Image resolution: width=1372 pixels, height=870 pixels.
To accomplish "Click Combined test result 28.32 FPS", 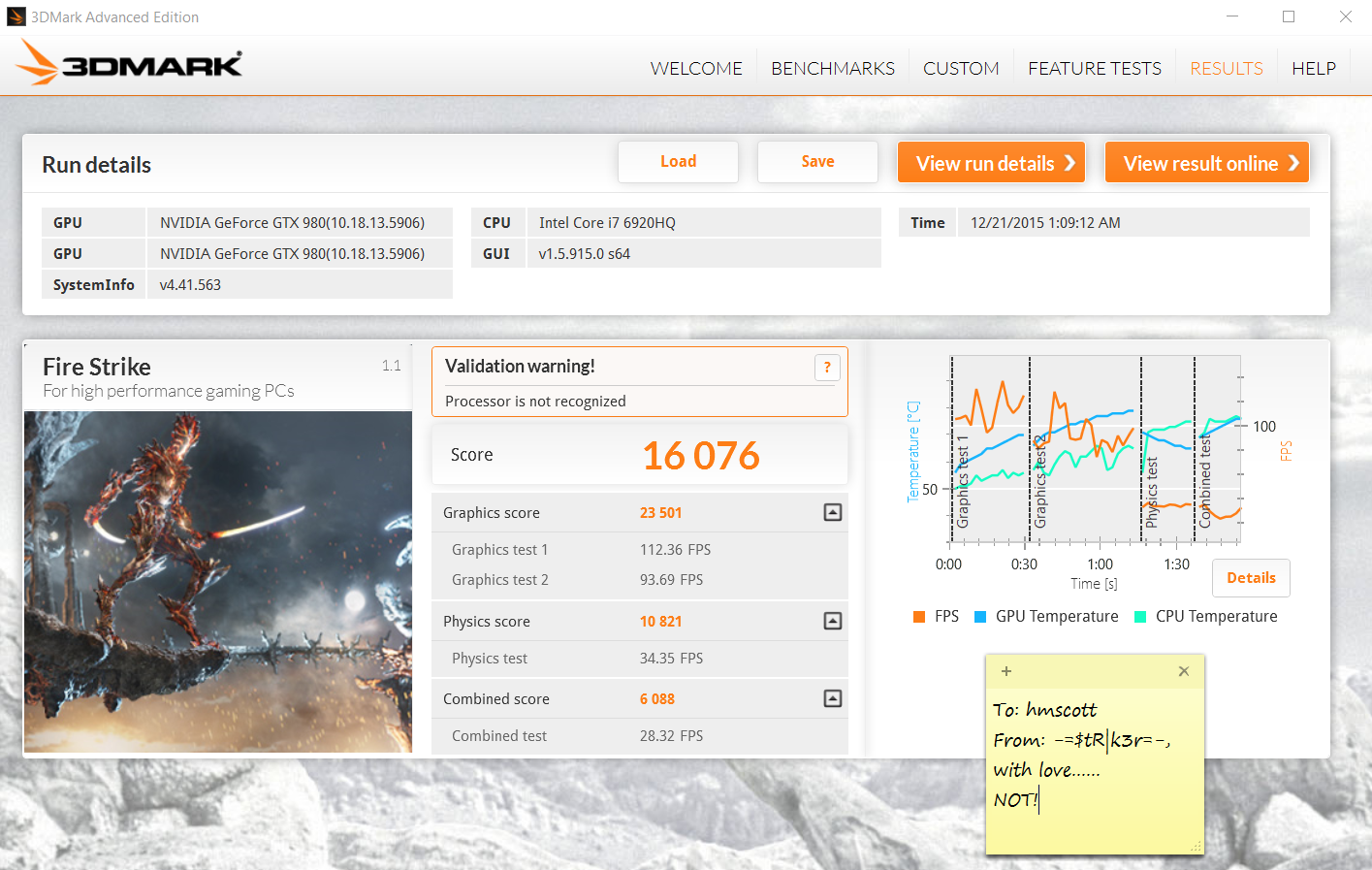I will 671,735.
